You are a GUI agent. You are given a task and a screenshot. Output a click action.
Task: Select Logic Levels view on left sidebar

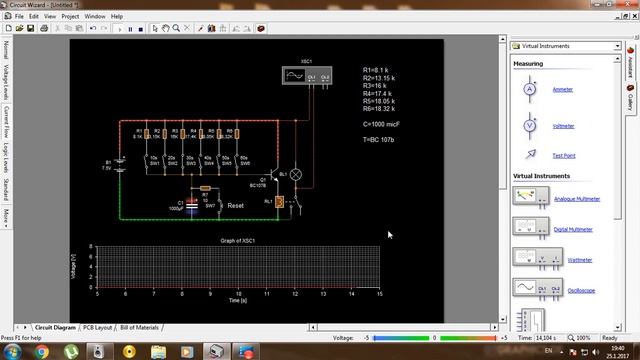(x=6, y=158)
